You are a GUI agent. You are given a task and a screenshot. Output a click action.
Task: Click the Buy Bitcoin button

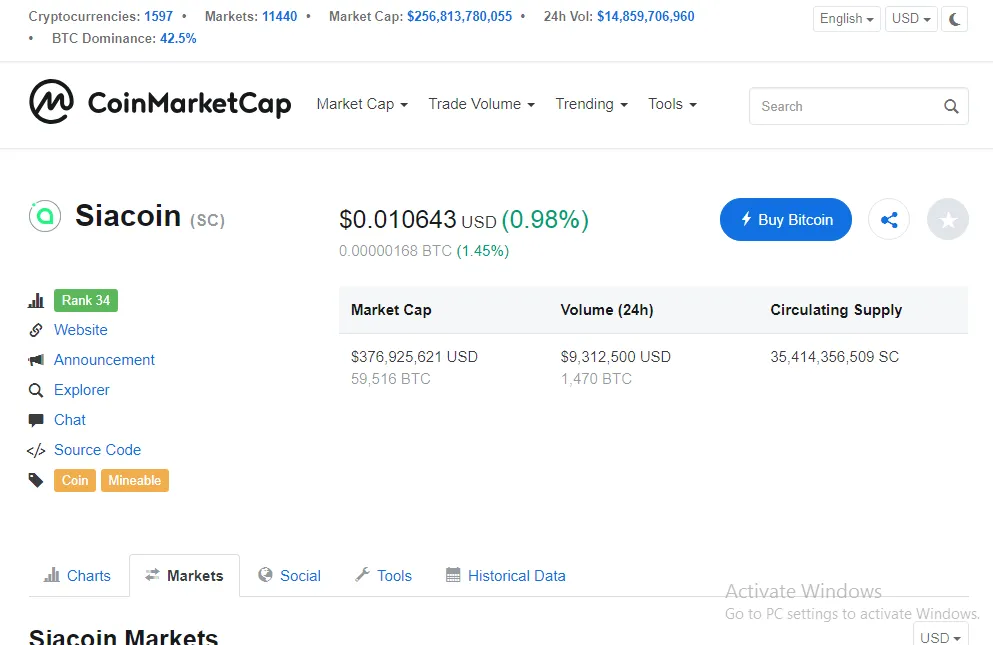(785, 220)
